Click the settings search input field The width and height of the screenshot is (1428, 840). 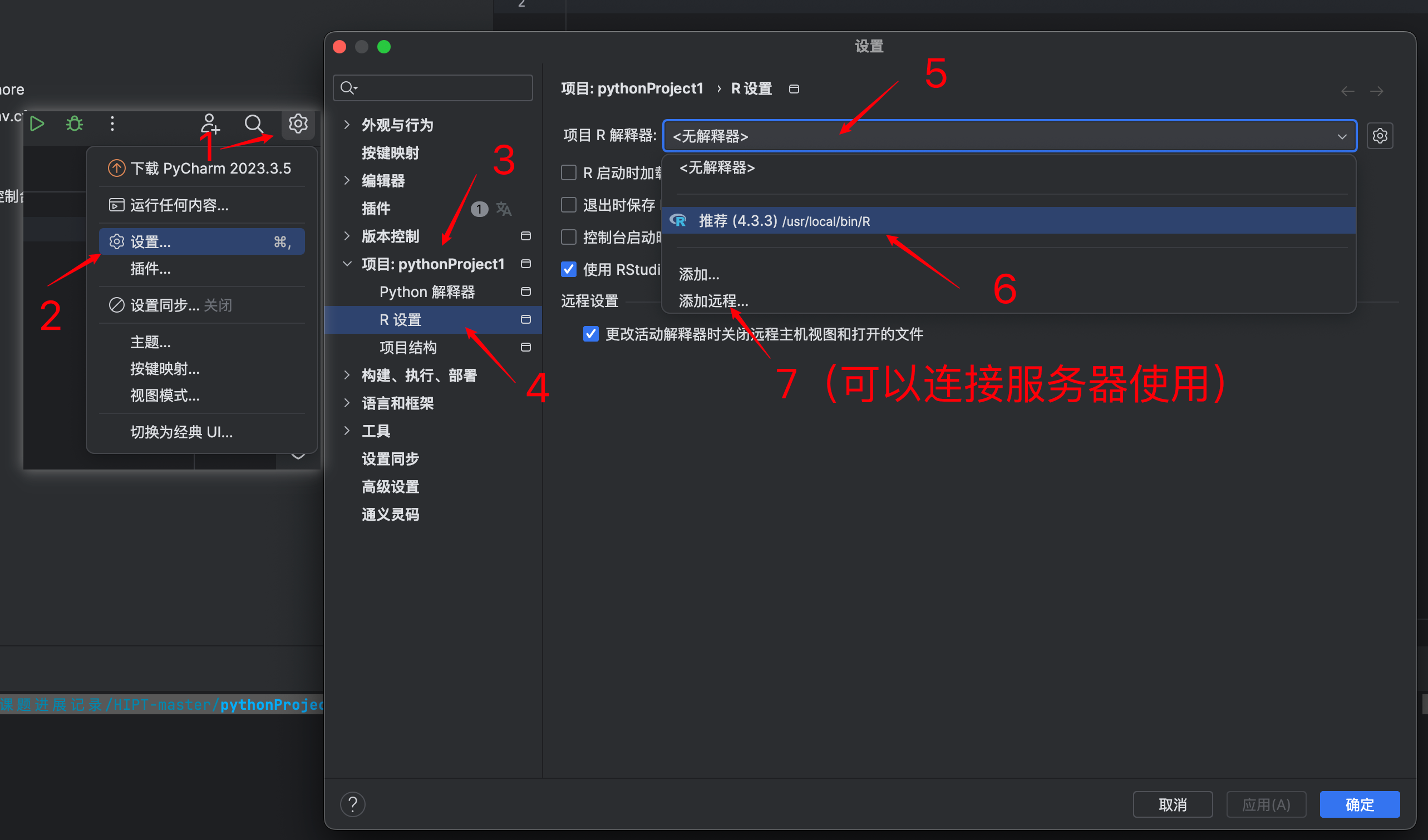pos(432,87)
